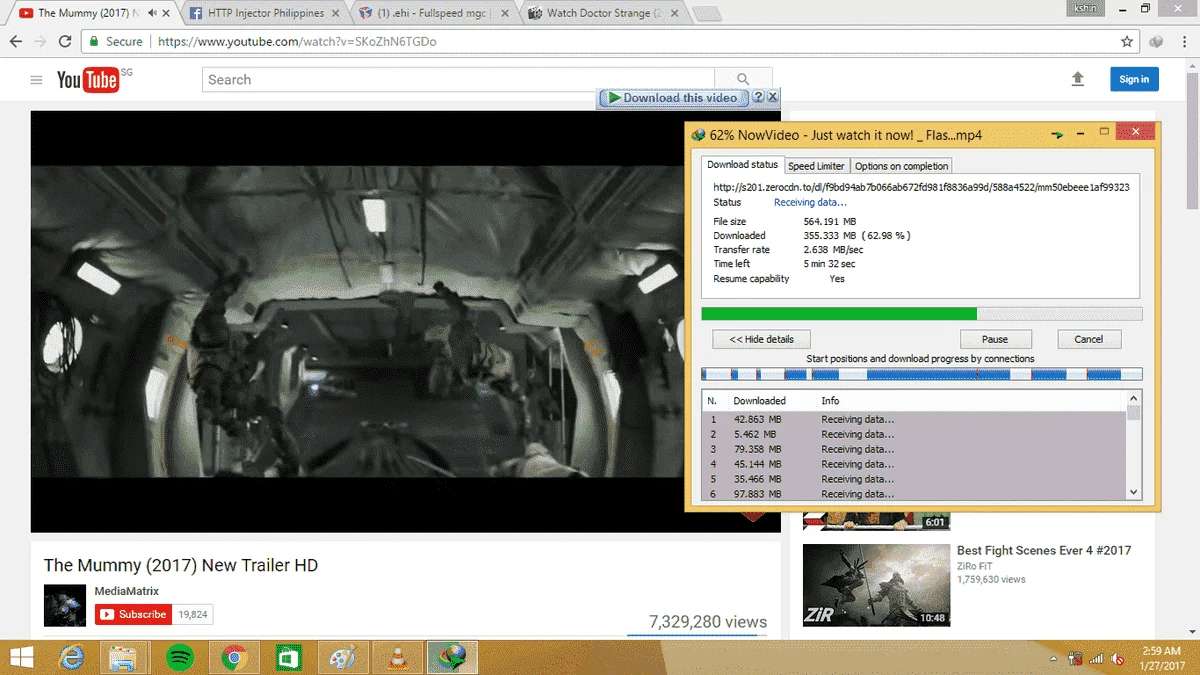Switch to Chrome on the taskbar

click(x=234, y=657)
